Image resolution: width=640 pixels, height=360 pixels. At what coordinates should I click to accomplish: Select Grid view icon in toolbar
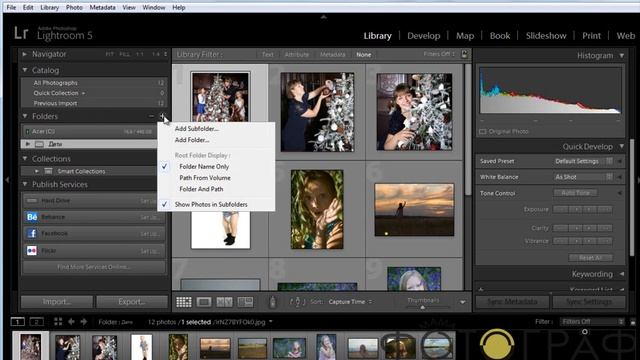184,302
